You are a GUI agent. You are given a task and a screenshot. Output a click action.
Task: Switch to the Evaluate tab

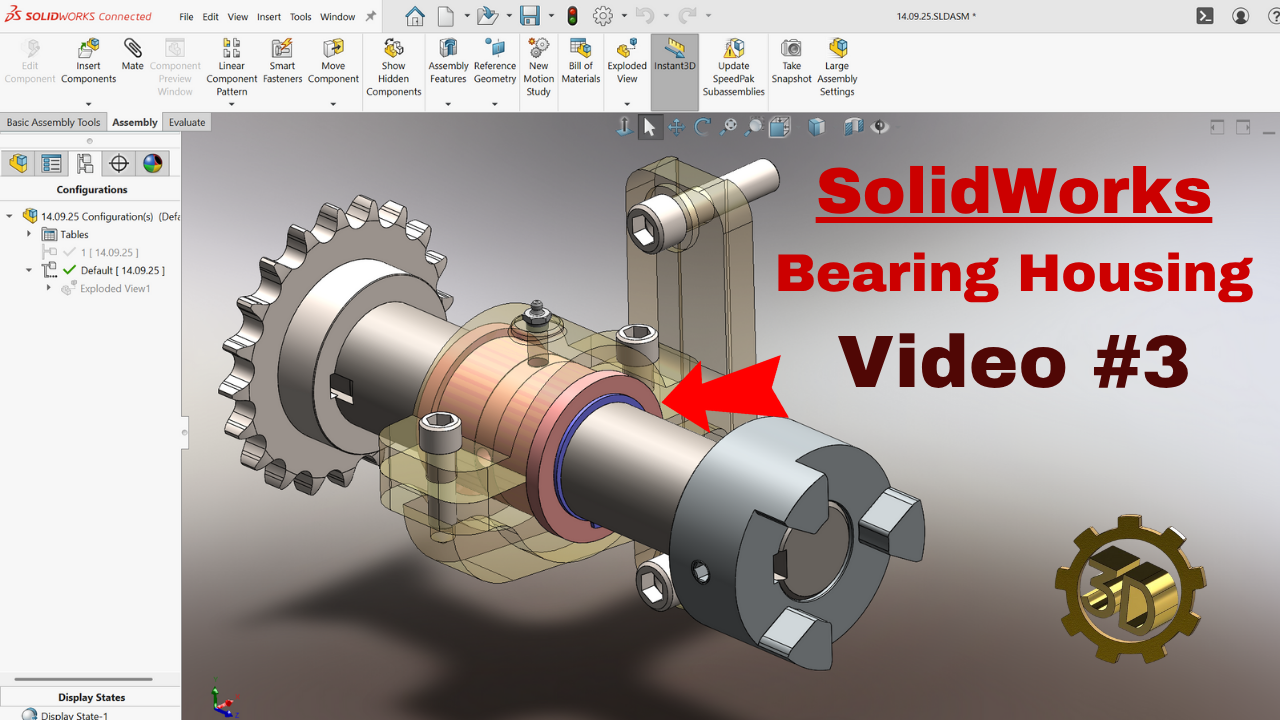[187, 122]
